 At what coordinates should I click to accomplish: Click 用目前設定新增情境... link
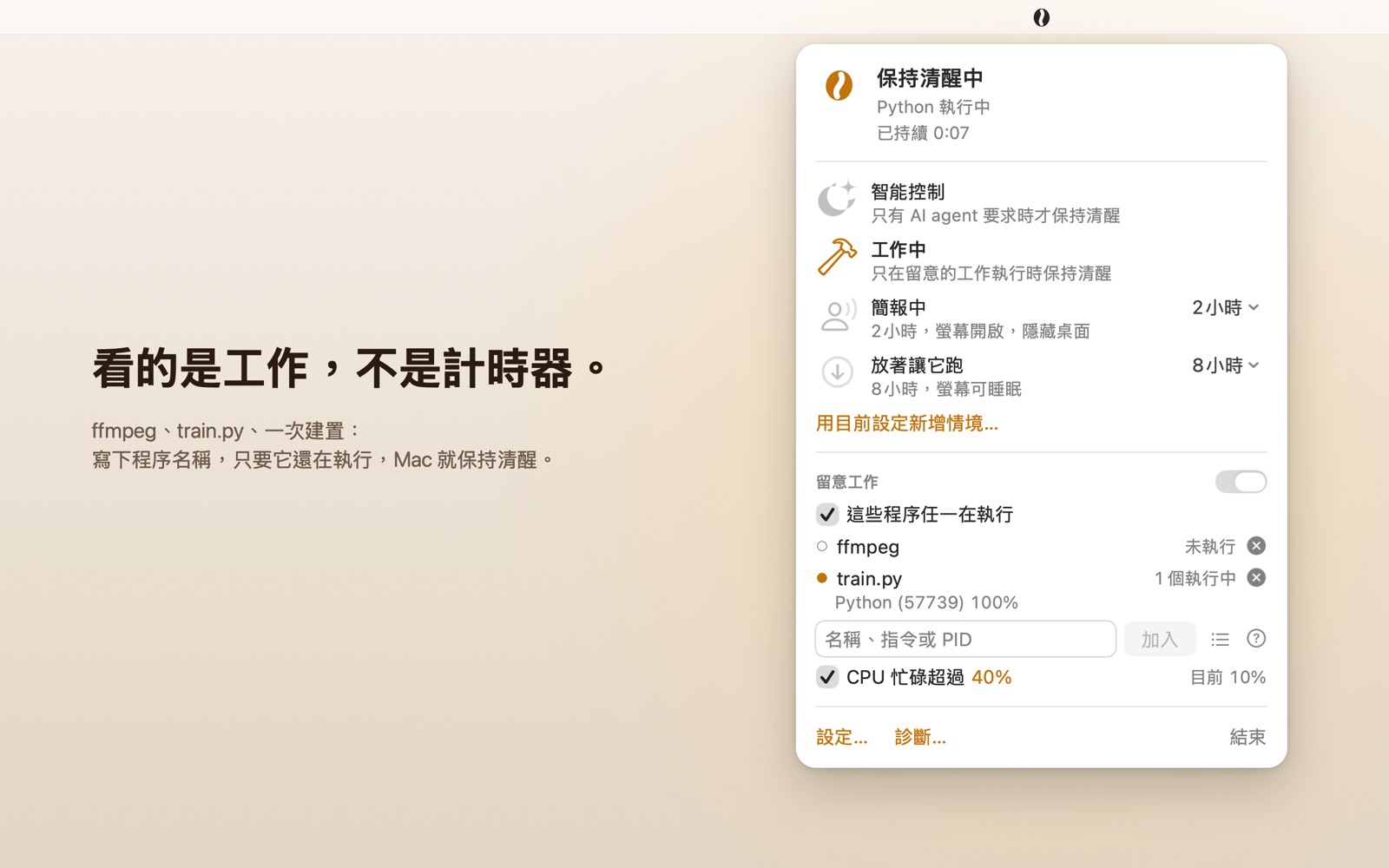907,424
